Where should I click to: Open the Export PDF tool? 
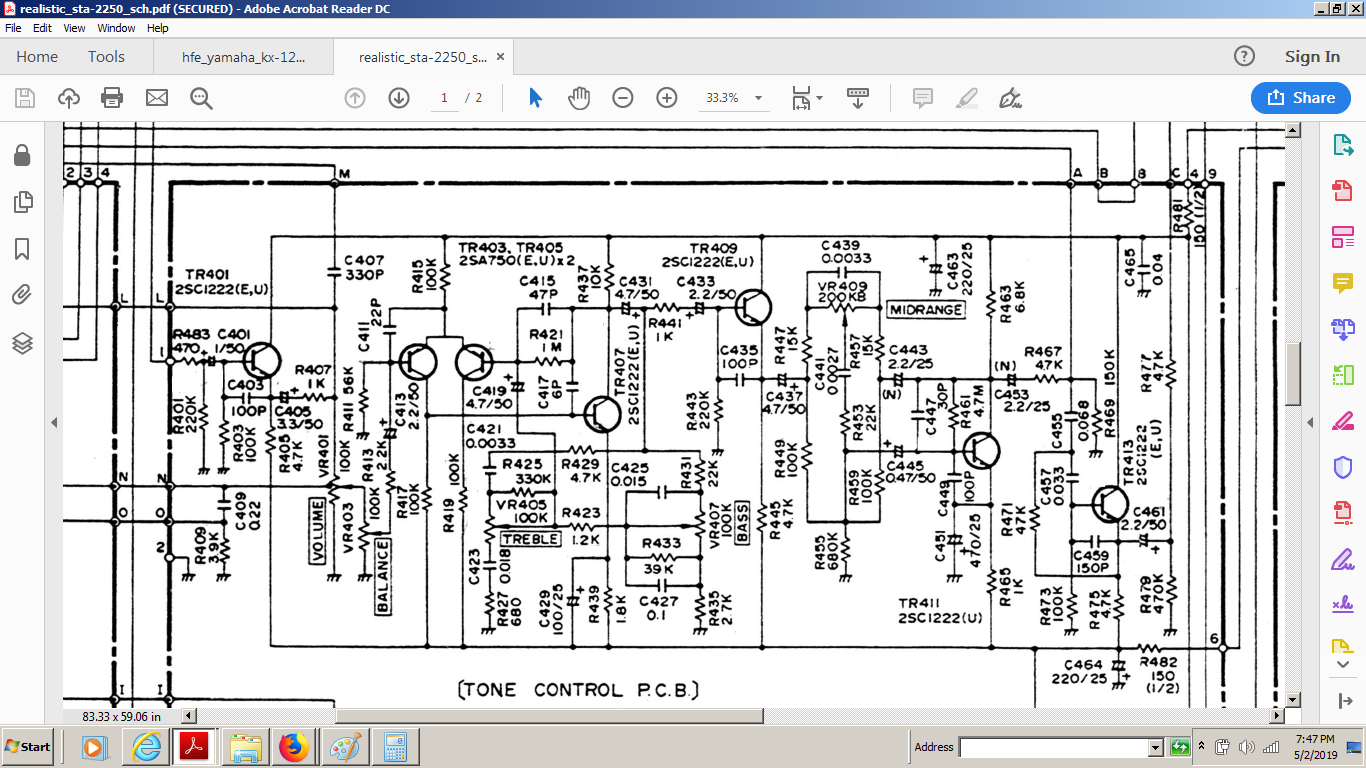pos(1342,145)
